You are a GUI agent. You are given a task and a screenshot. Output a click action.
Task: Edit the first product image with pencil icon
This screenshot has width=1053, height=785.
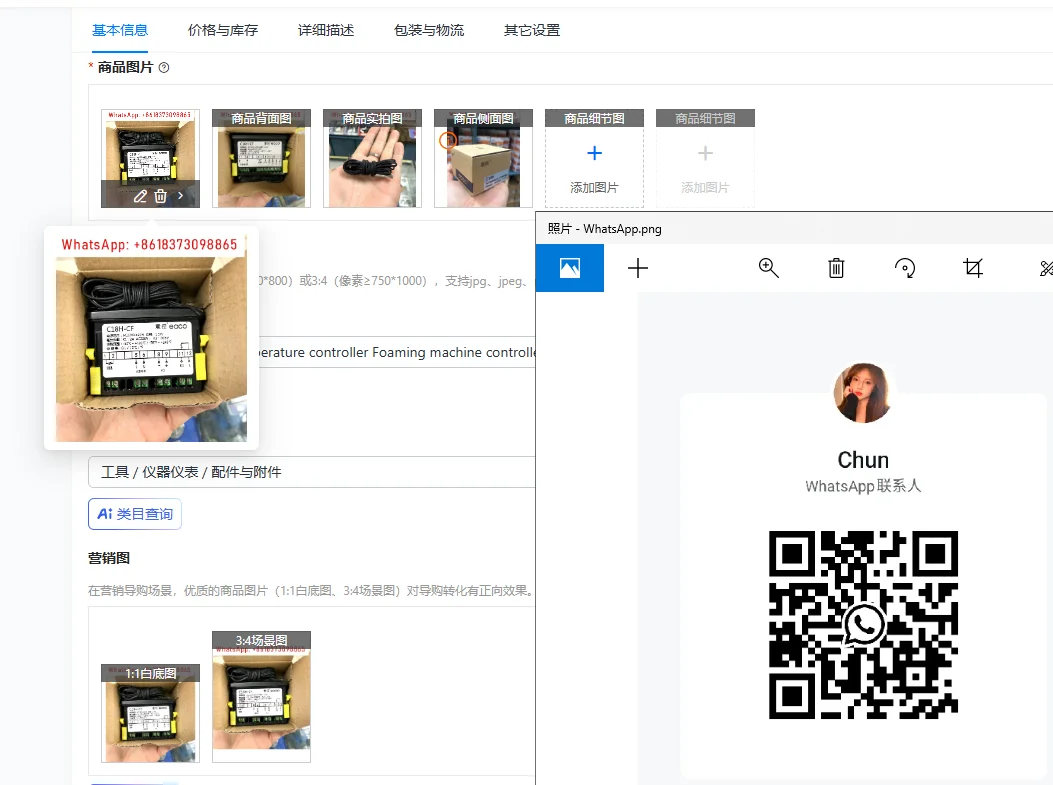tap(140, 196)
